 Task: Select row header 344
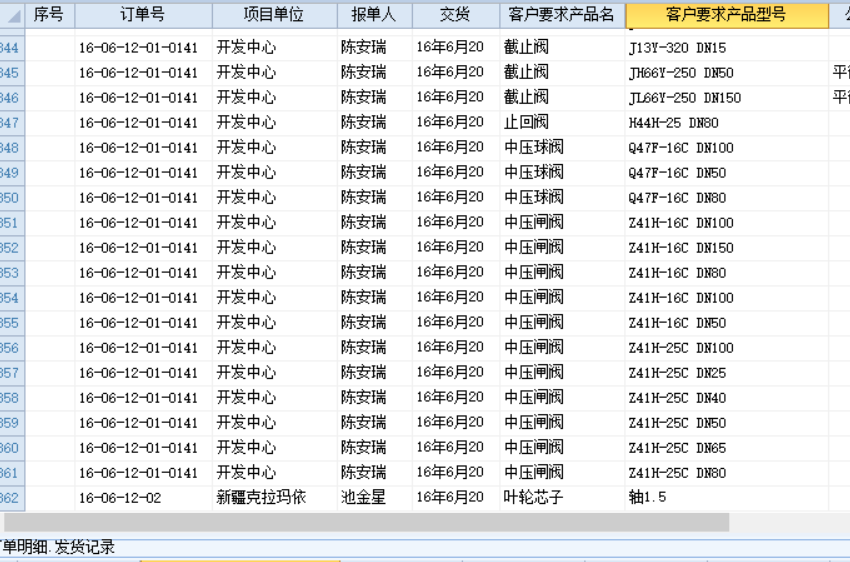click(x=12, y=48)
